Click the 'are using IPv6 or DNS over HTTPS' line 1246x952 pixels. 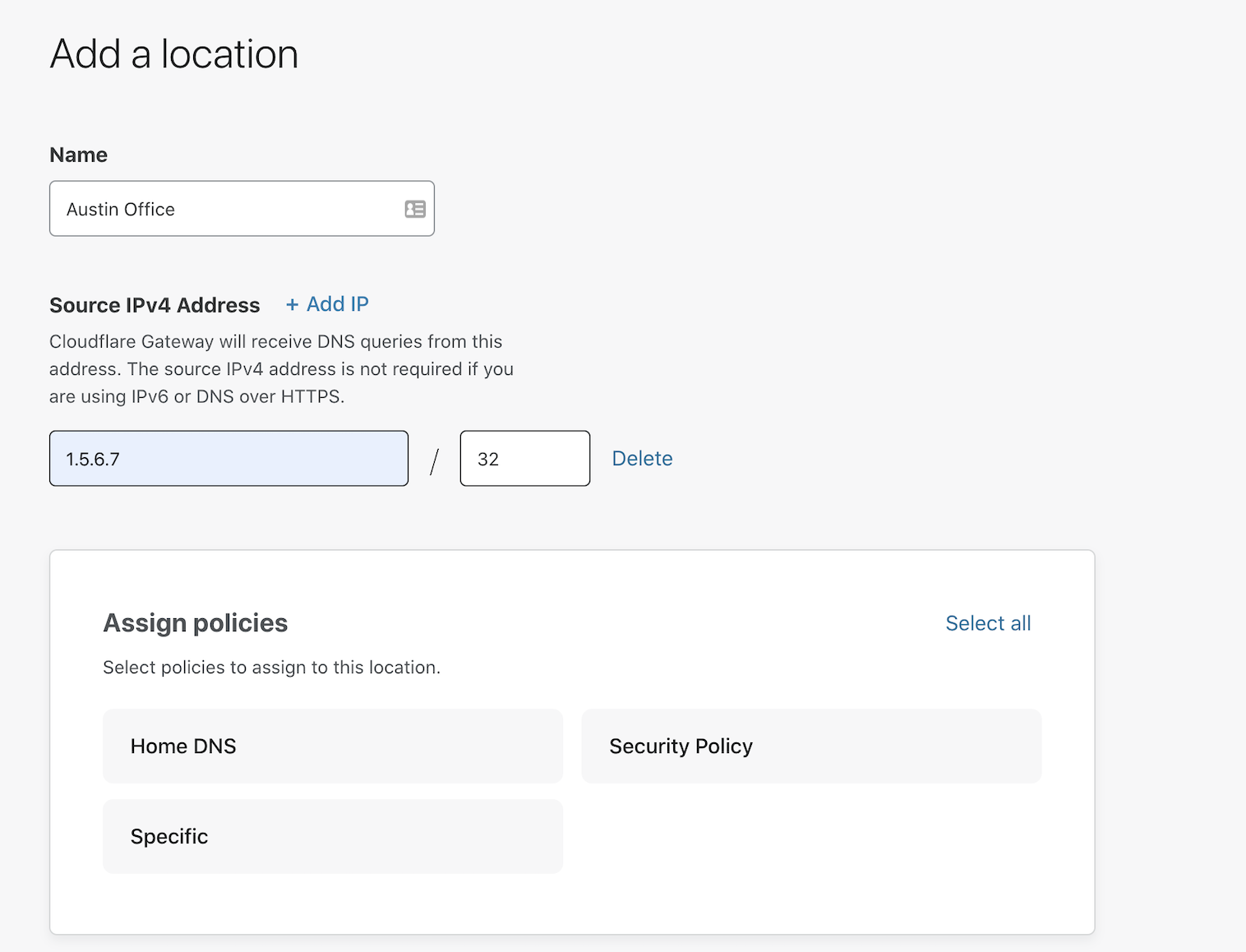[196, 396]
